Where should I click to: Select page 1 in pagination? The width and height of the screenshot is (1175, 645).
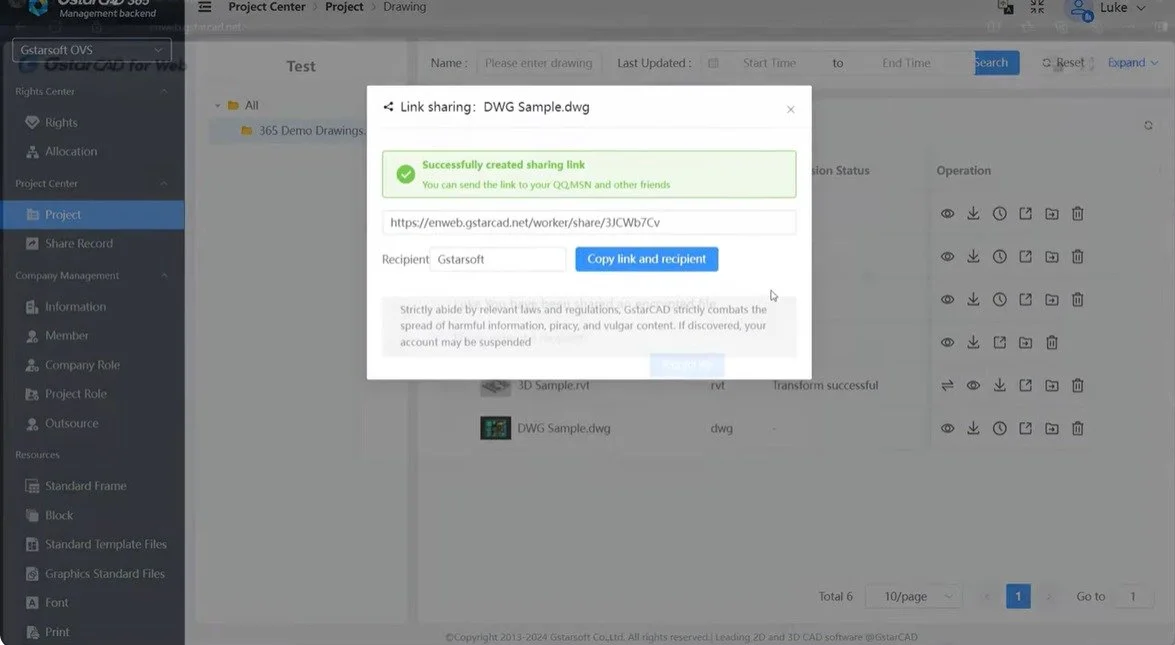point(1018,596)
